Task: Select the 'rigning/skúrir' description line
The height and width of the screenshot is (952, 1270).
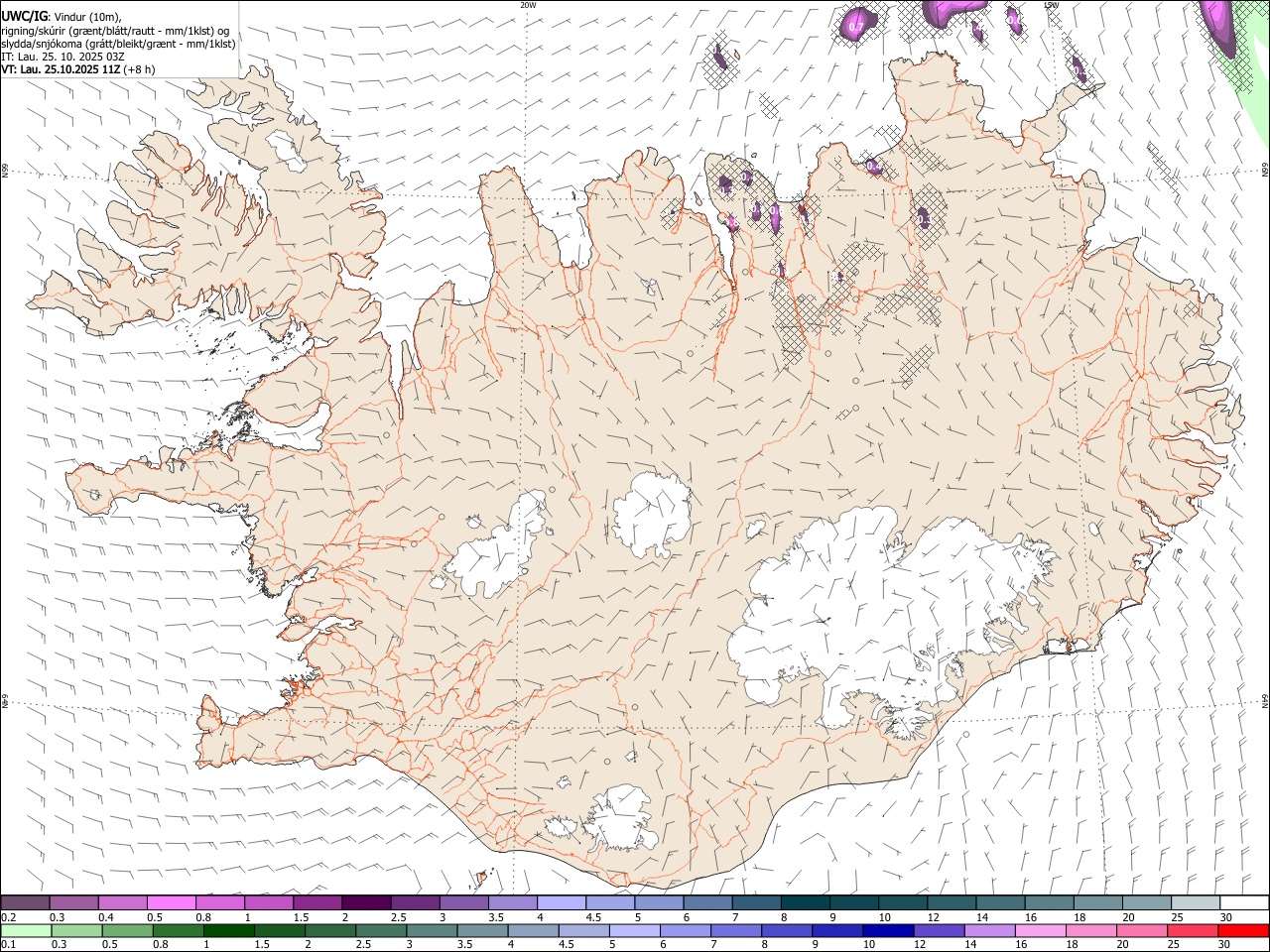Action: [114, 31]
